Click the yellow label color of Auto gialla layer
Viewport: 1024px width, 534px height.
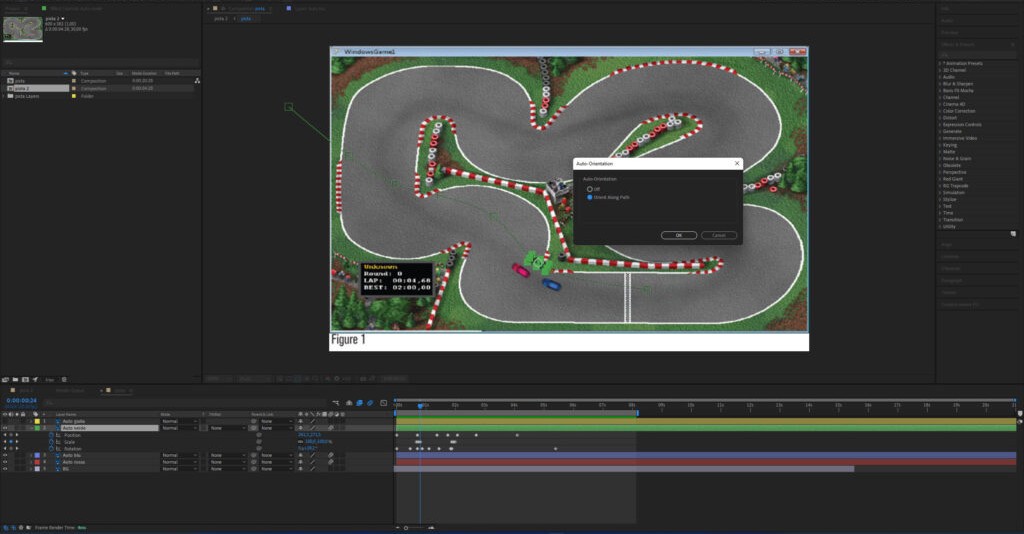[x=37, y=421]
